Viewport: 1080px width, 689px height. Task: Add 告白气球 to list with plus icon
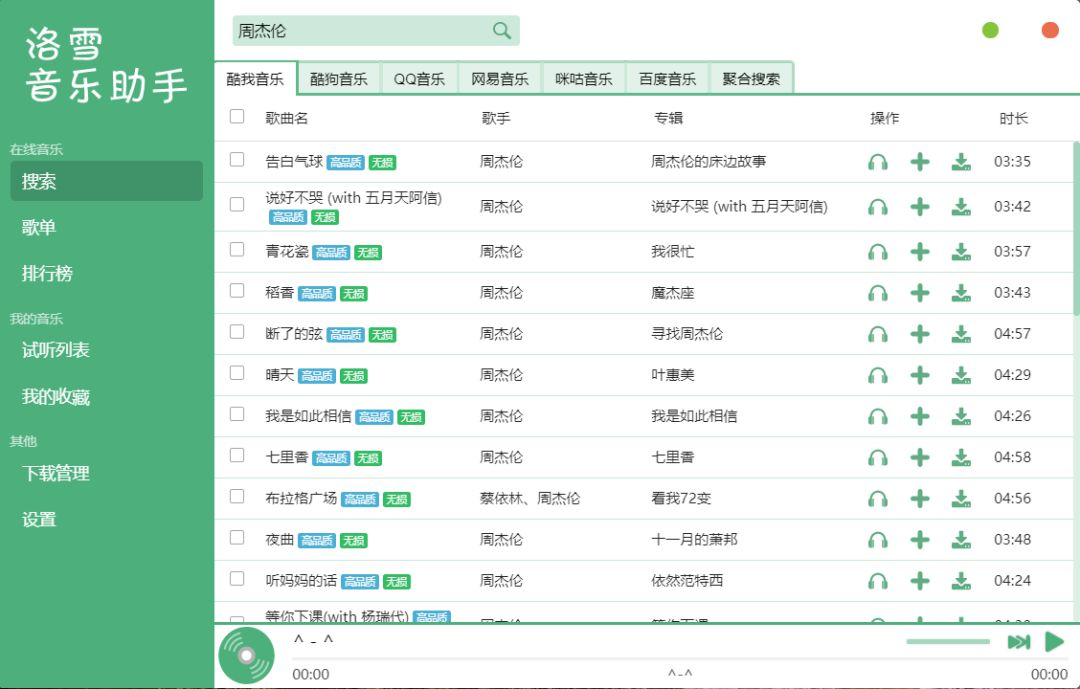pos(920,162)
